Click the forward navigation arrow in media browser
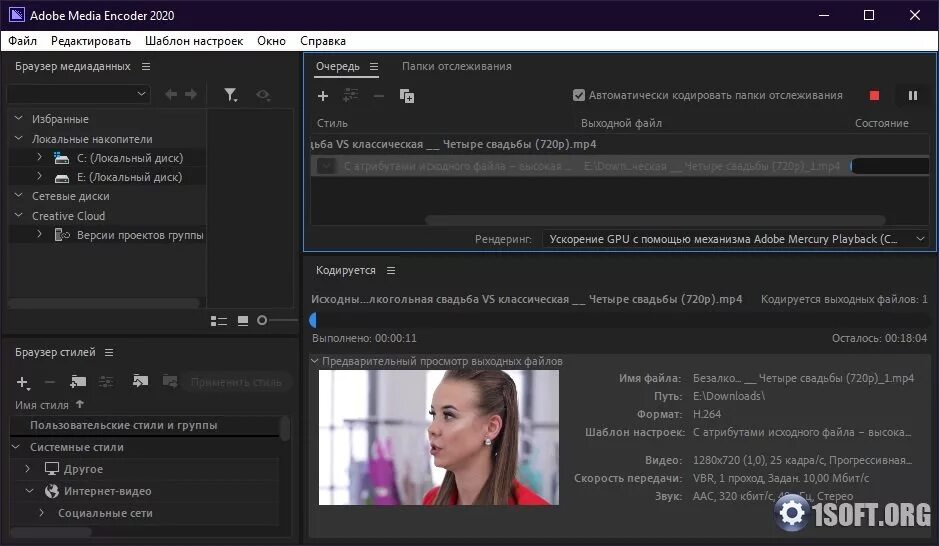The height and width of the screenshot is (546, 939). click(191, 94)
